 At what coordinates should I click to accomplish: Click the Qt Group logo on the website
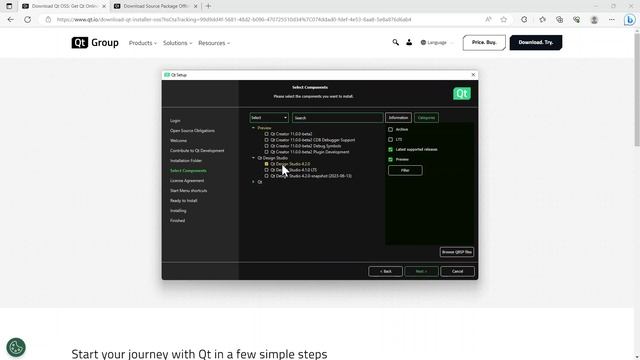95,42
